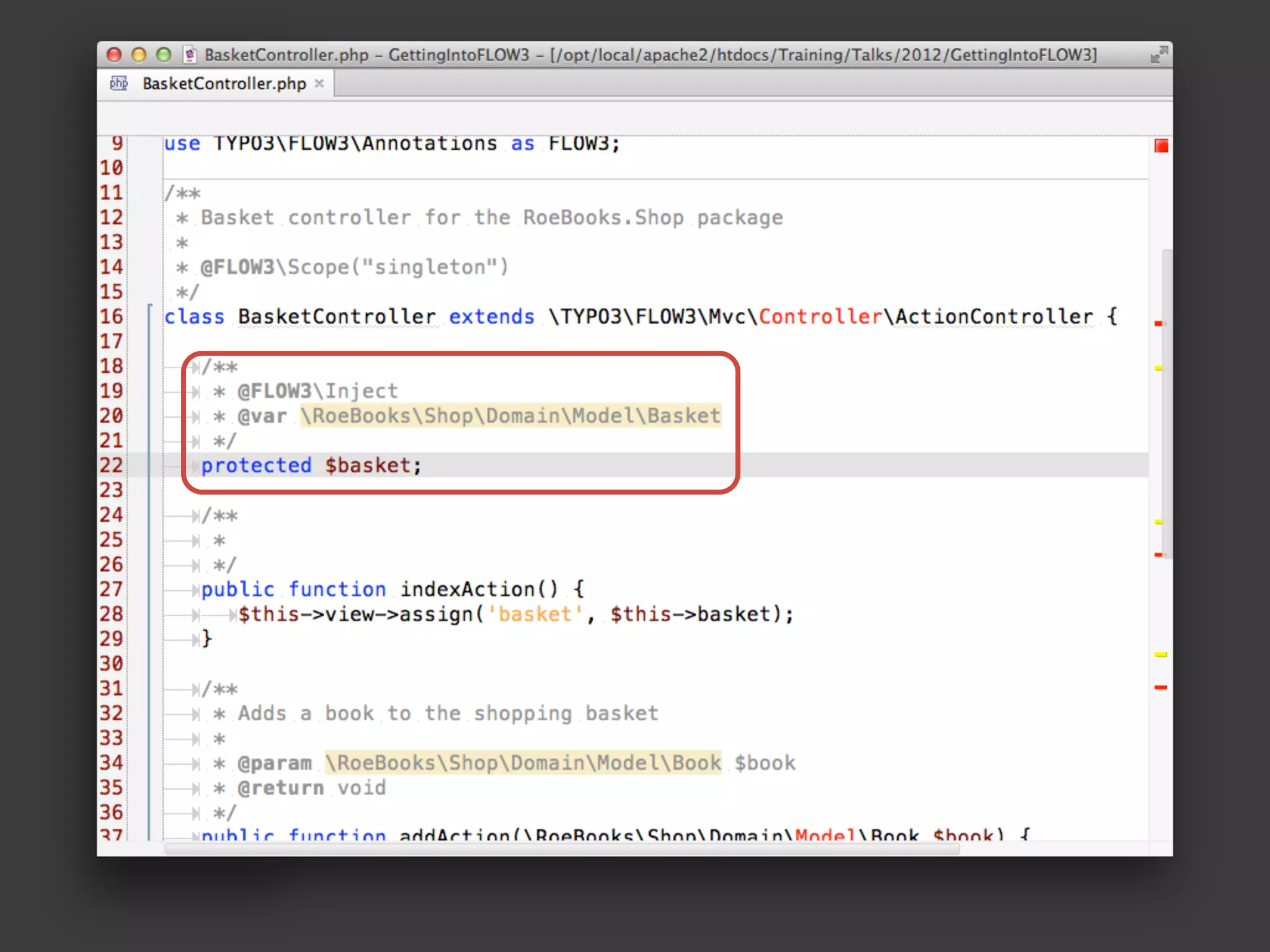Click the horizontal scrollbar at bottom
This screenshot has height=952, width=1270.
[x=561, y=848]
